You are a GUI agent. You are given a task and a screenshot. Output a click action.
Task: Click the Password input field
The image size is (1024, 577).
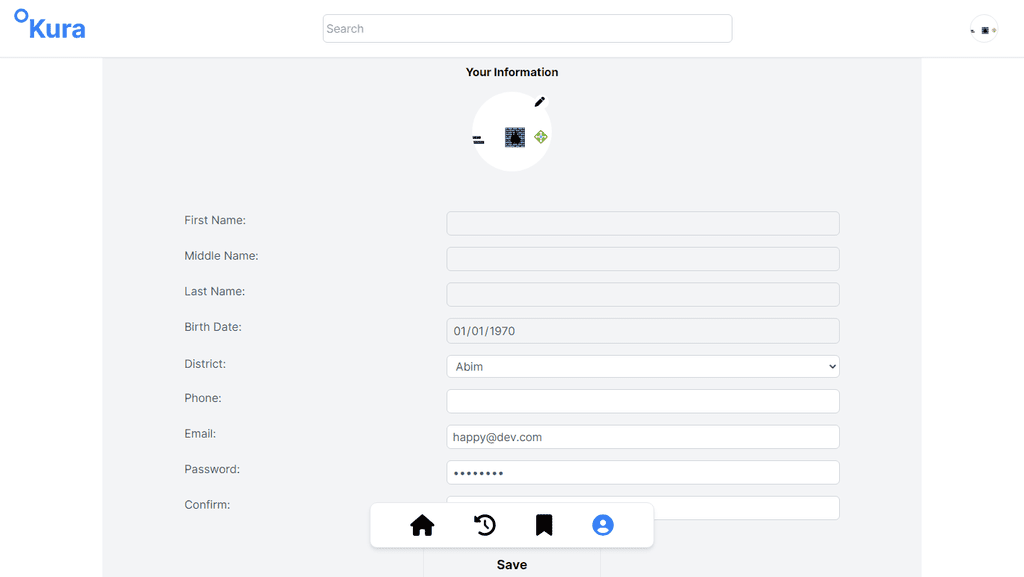coord(643,473)
